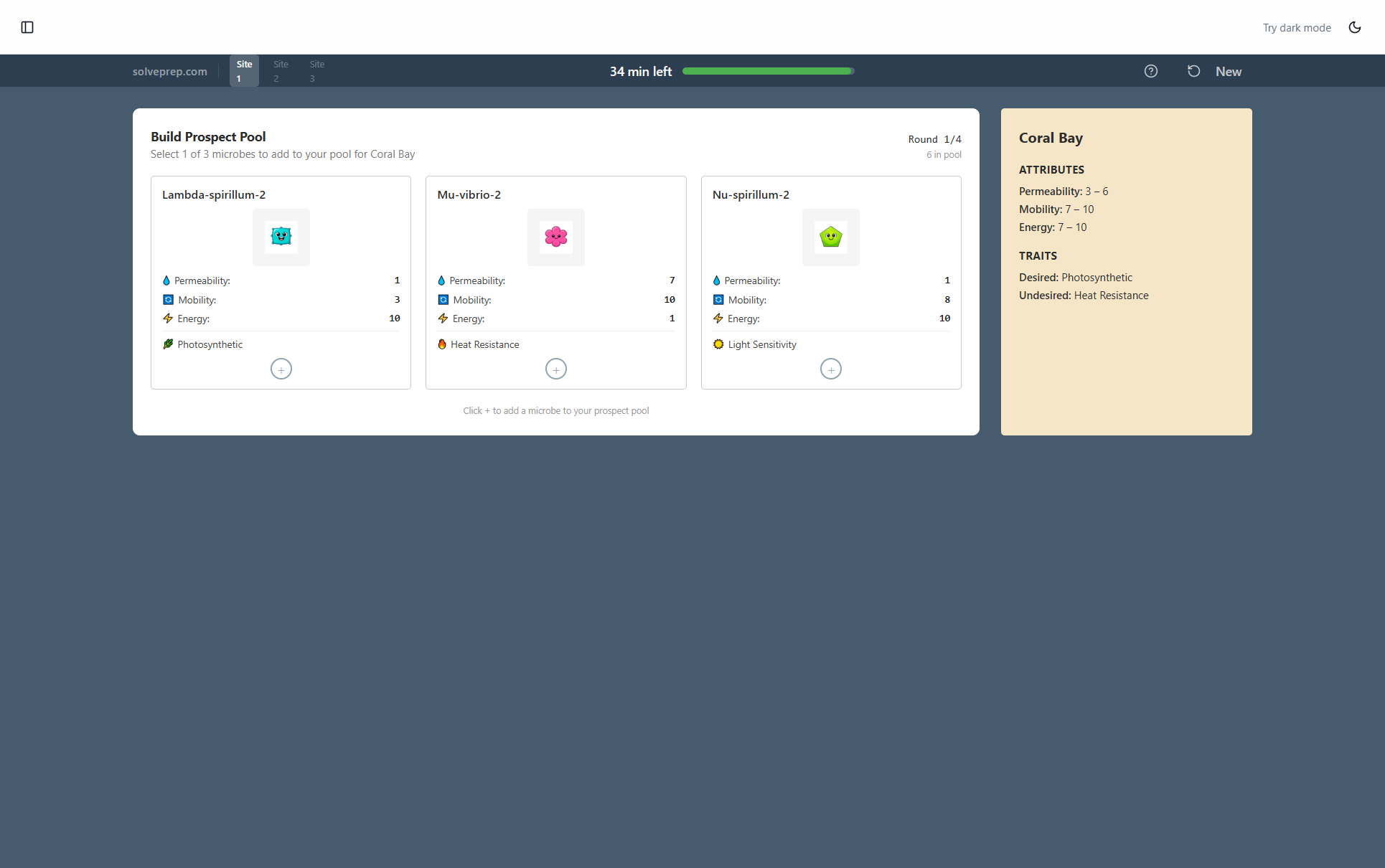This screenshot has height=868, width=1385.
Task: Add Mu-vibrio-2 to the prospect pool
Action: [555, 369]
